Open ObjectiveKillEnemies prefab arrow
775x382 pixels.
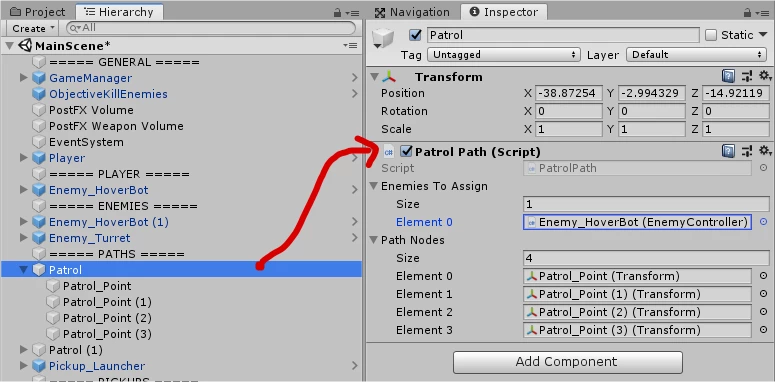coord(354,93)
